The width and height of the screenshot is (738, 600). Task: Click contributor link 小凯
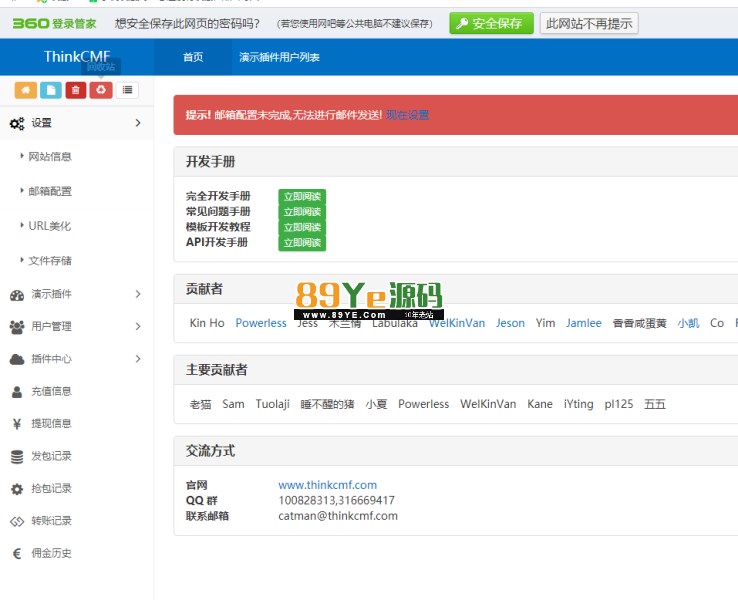(x=688, y=323)
